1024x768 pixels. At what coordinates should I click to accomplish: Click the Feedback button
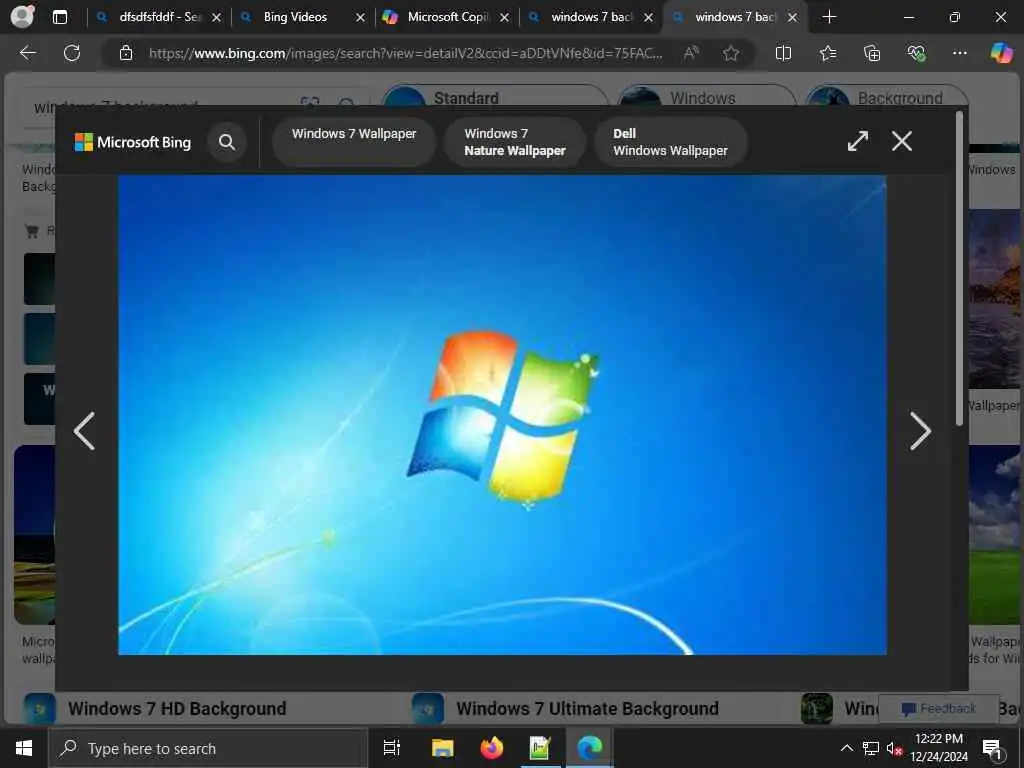[x=938, y=709]
